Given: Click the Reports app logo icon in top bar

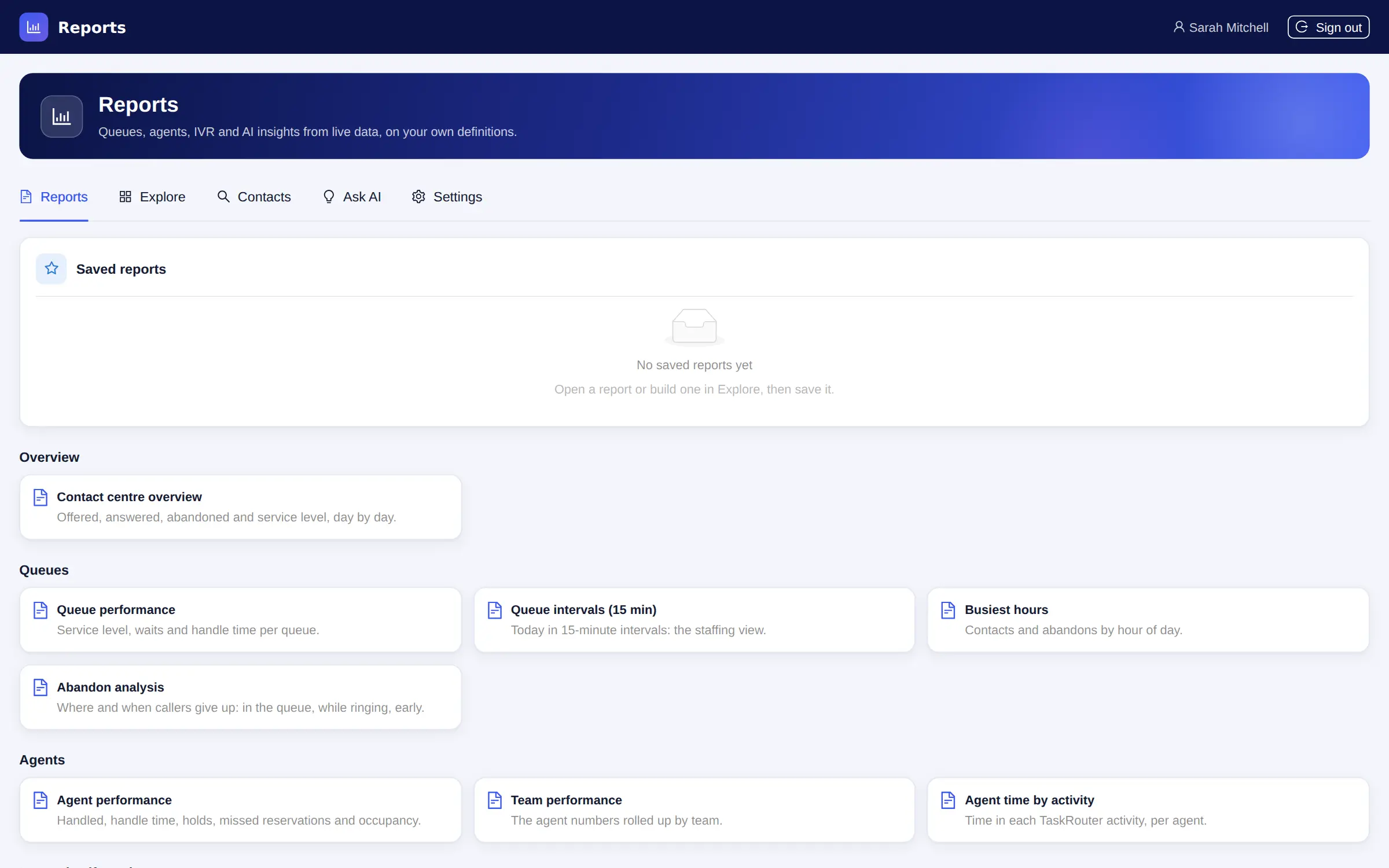Looking at the screenshot, I should 34,27.
